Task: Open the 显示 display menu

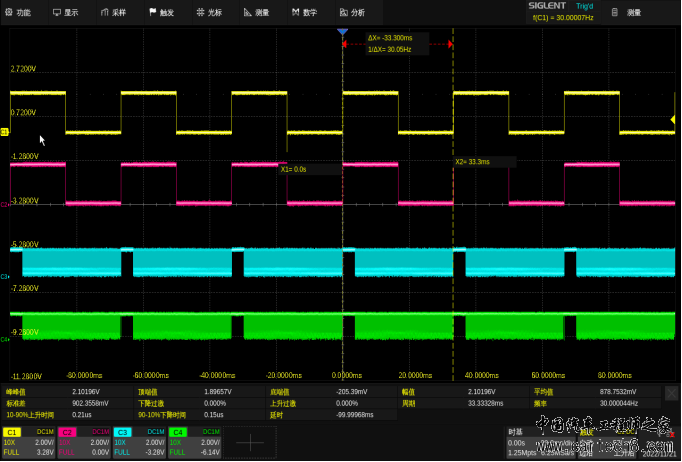Action: (x=66, y=12)
